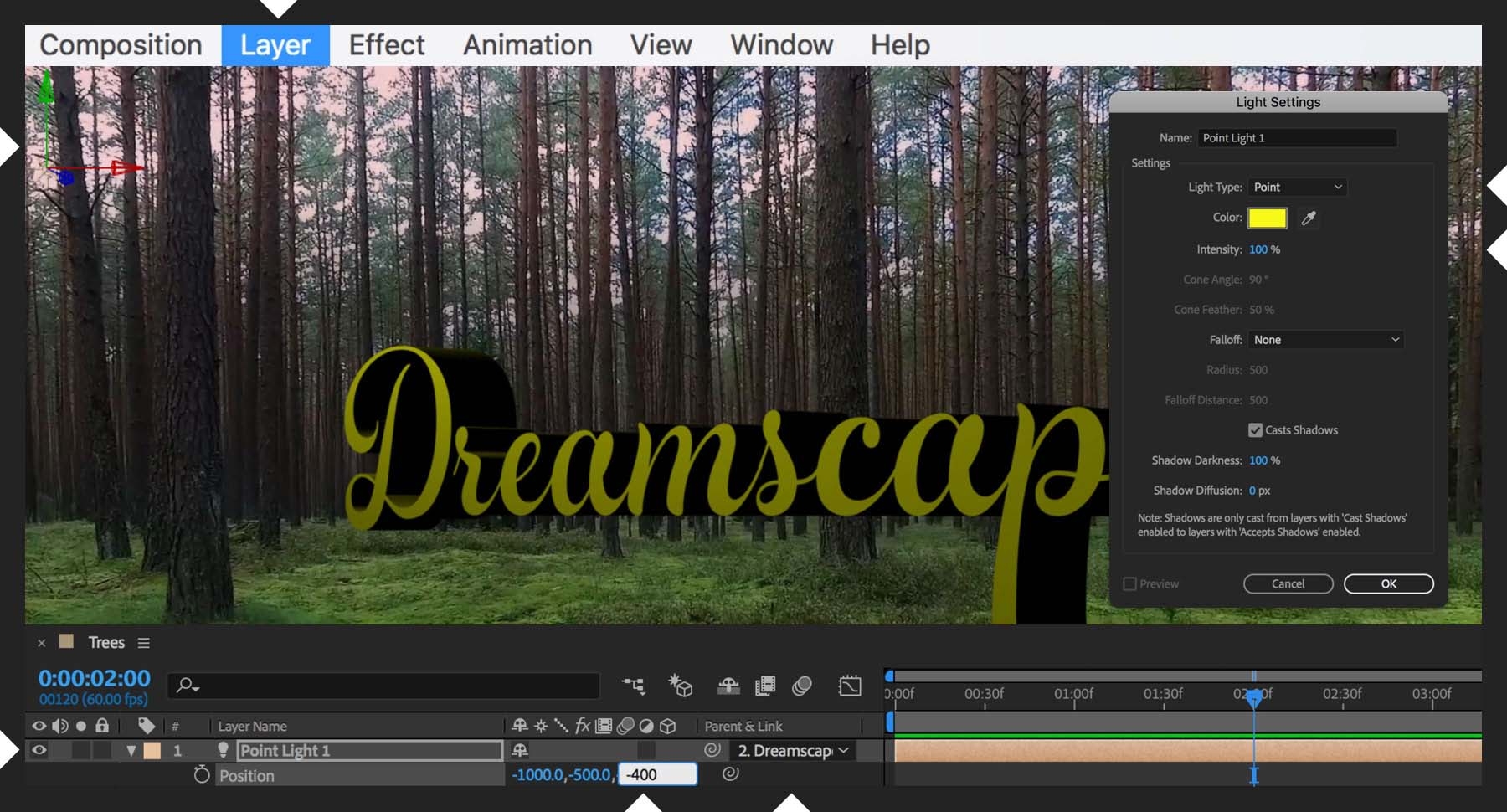Open the Light Type dropdown

1296,187
